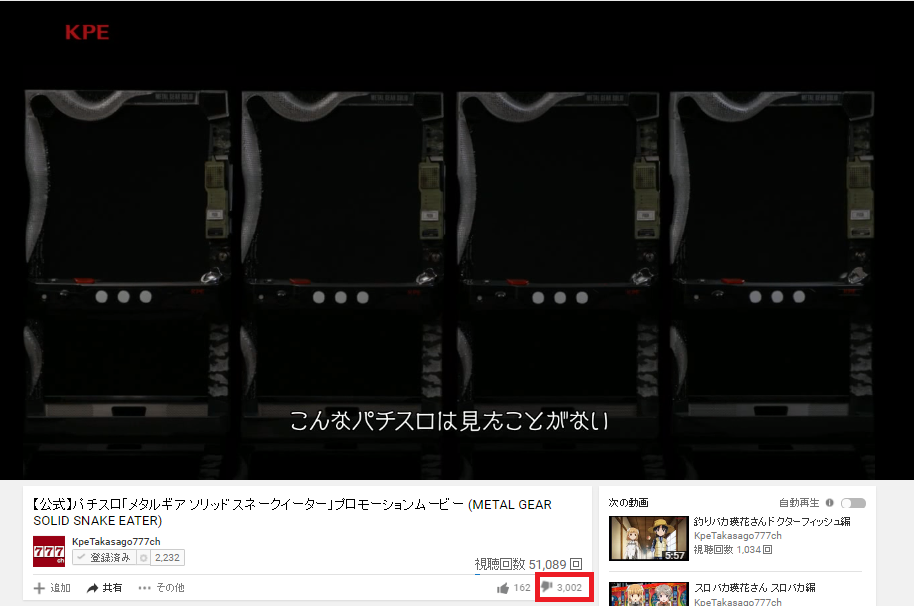Click the thumbs-up like icon
Viewport: 914px width, 606px height.
click(502, 588)
